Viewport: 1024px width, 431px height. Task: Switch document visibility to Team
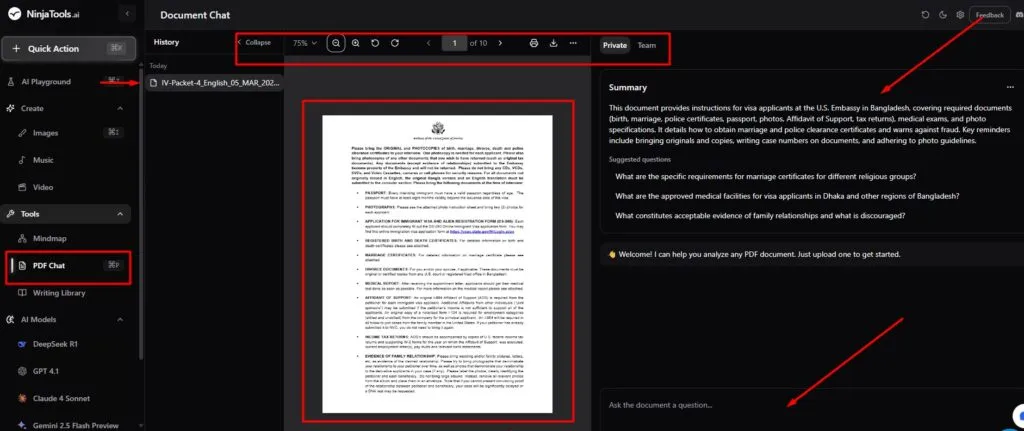647,45
